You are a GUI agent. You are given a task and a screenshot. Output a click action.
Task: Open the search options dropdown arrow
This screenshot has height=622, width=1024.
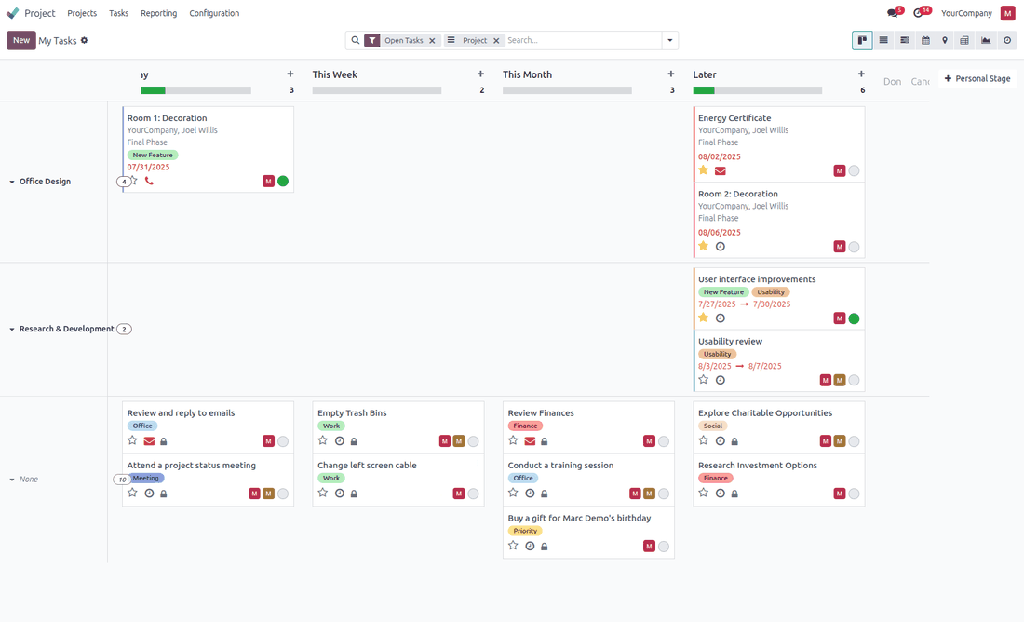(x=670, y=41)
